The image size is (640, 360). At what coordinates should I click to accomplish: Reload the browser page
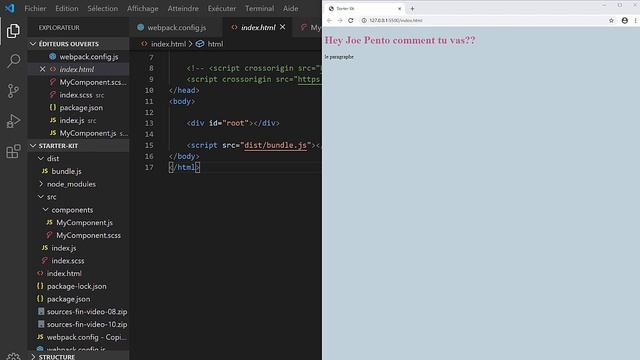(x=350, y=20)
